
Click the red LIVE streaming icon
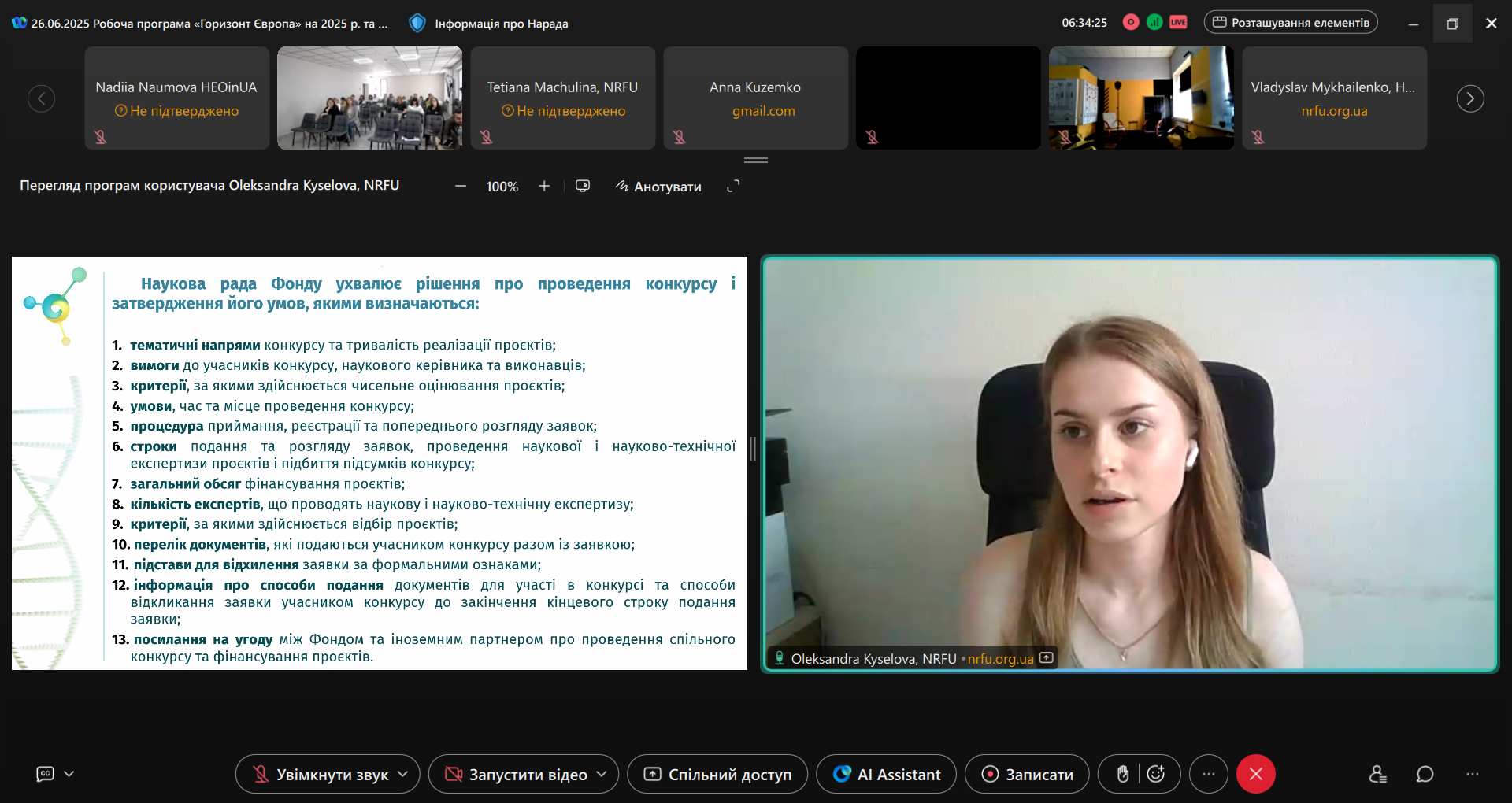pos(1178,22)
